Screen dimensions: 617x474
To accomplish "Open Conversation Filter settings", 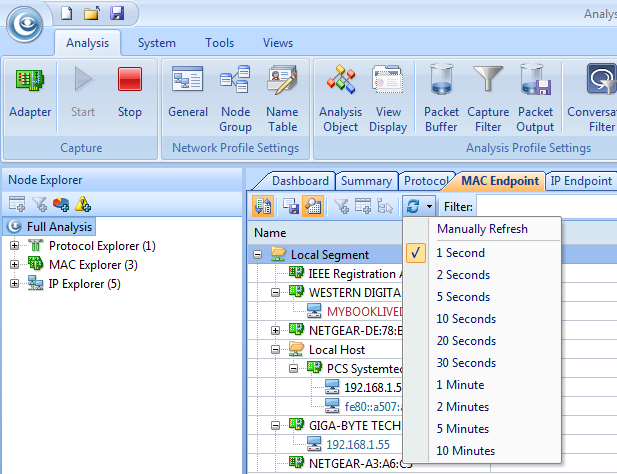I will pos(592,98).
